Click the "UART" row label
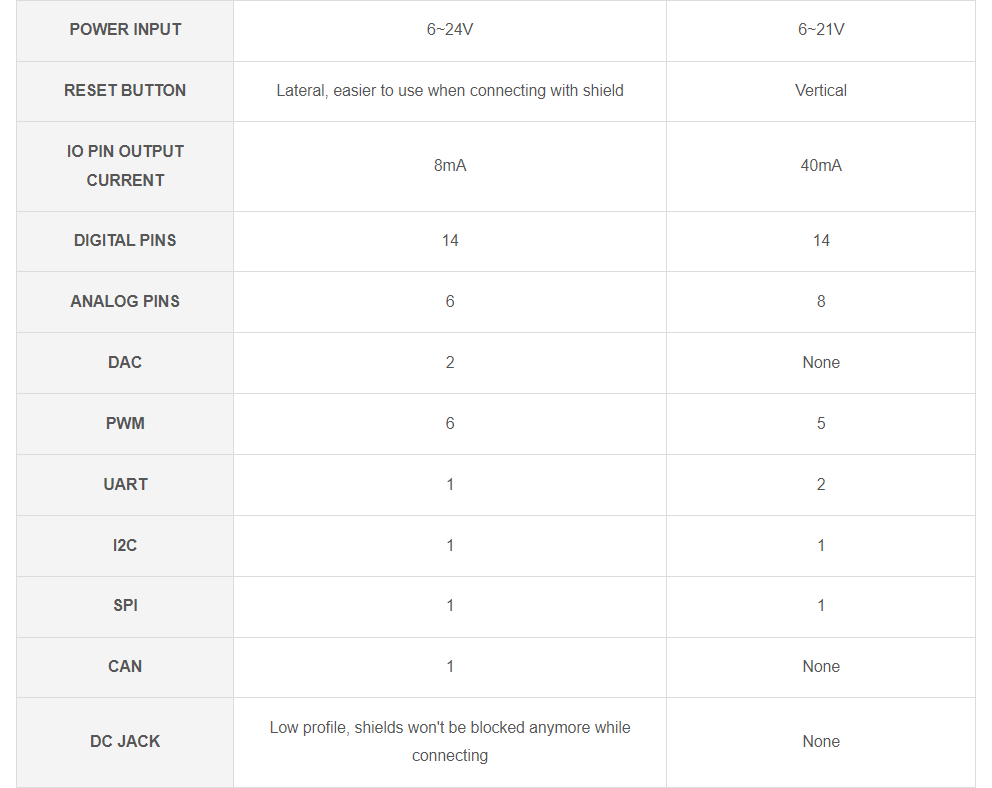 coord(125,485)
